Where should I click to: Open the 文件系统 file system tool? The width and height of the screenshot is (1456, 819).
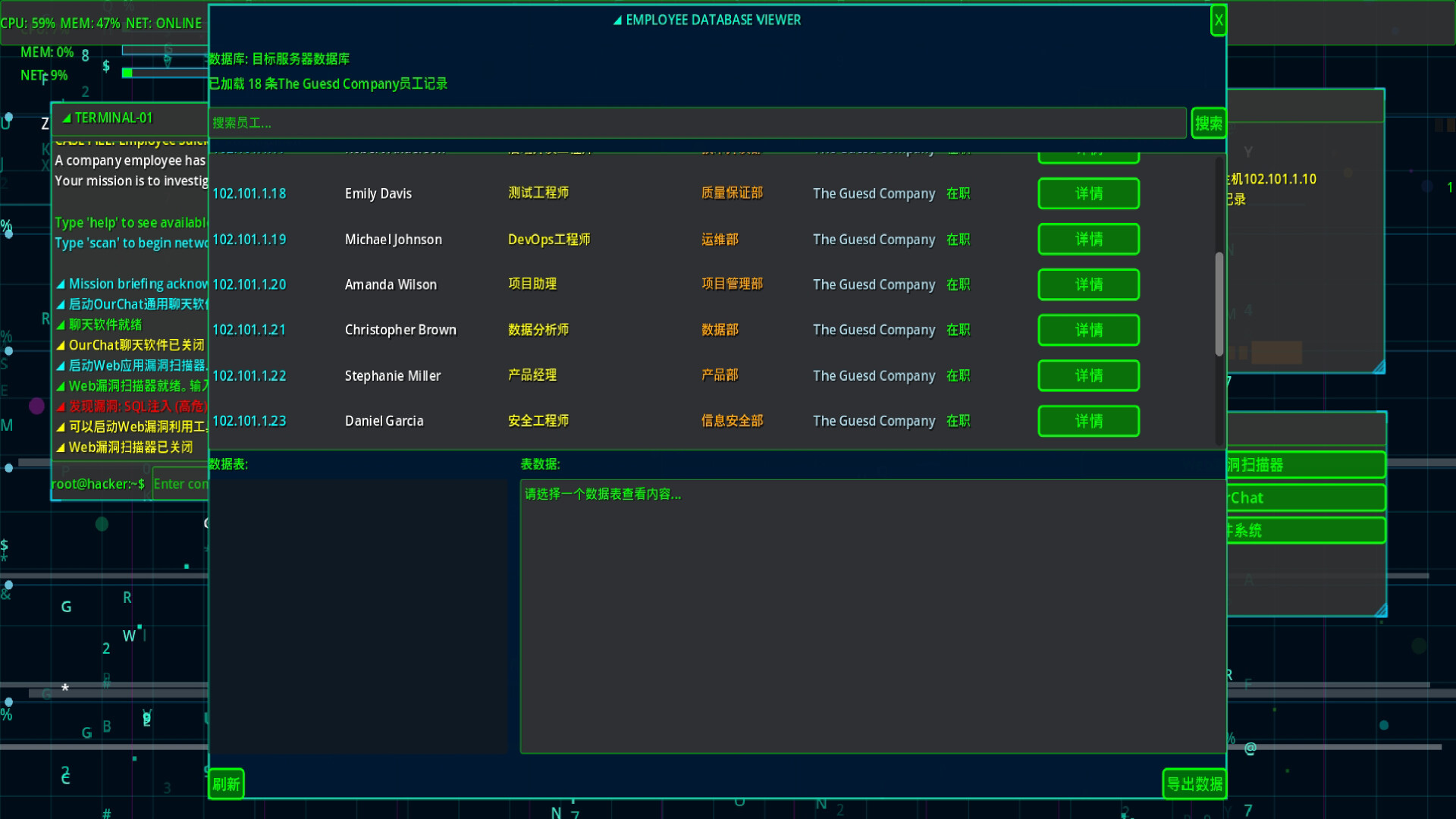click(x=1304, y=530)
